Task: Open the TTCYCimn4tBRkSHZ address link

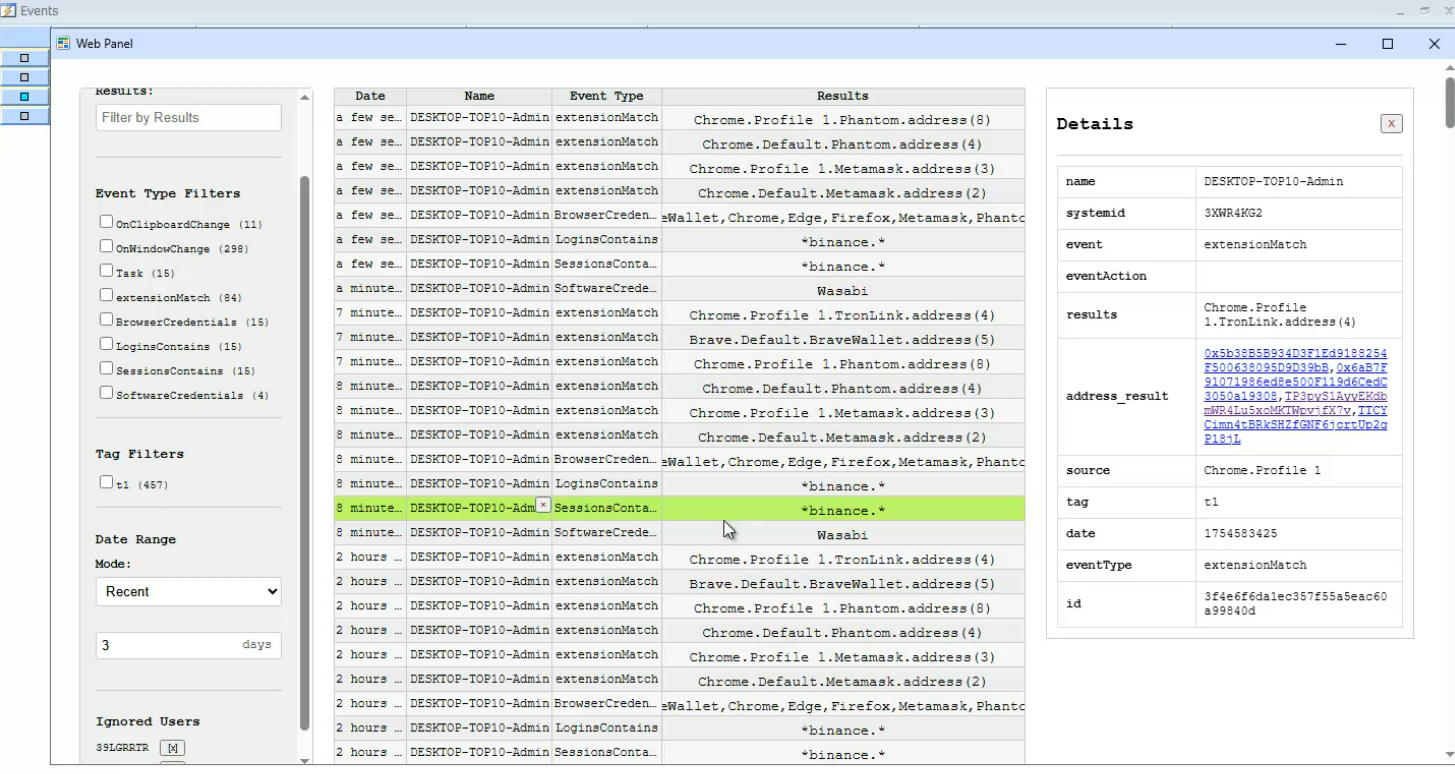Action: [x=1296, y=425]
